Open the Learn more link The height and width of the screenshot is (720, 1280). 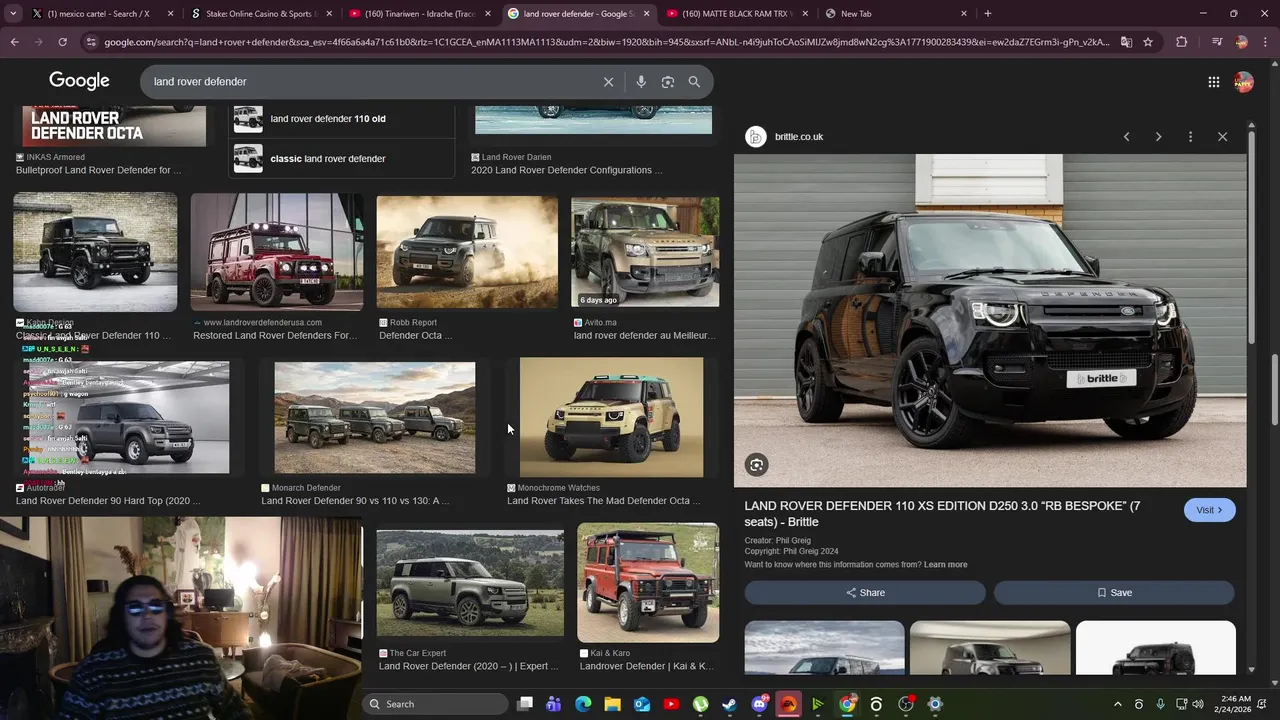945,565
